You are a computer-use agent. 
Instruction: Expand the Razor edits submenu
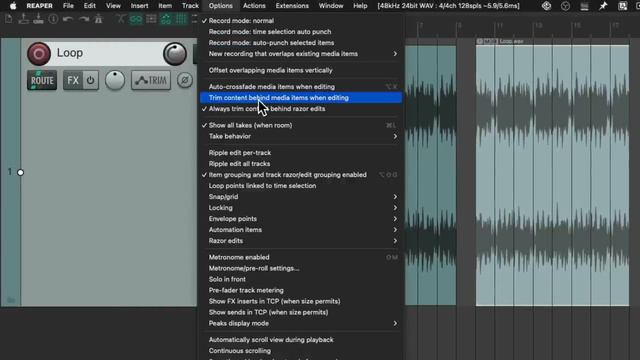coord(301,241)
